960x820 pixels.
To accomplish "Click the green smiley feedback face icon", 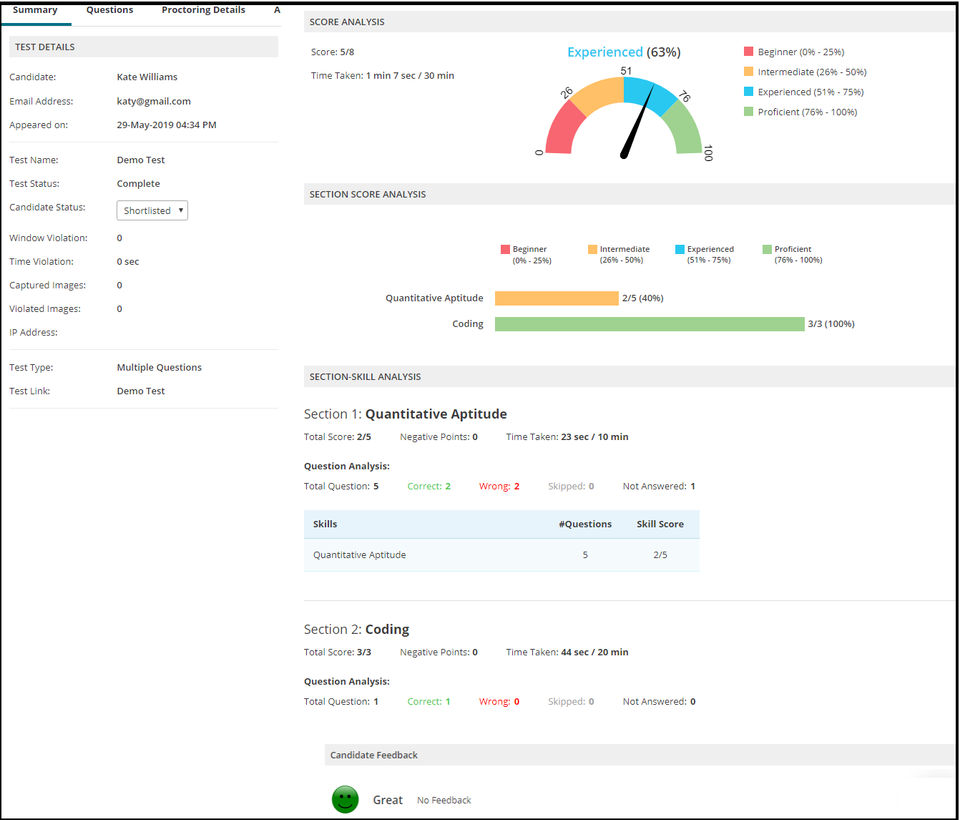I will pos(345,799).
